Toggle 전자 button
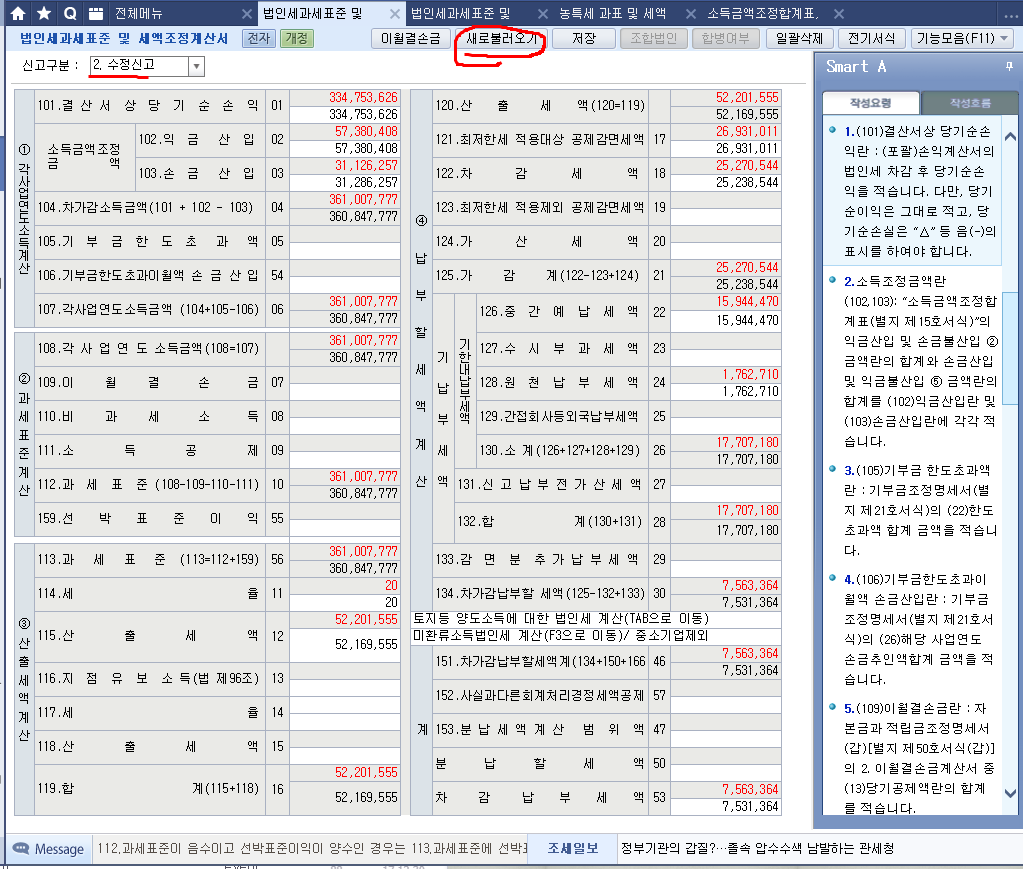 click(x=258, y=38)
